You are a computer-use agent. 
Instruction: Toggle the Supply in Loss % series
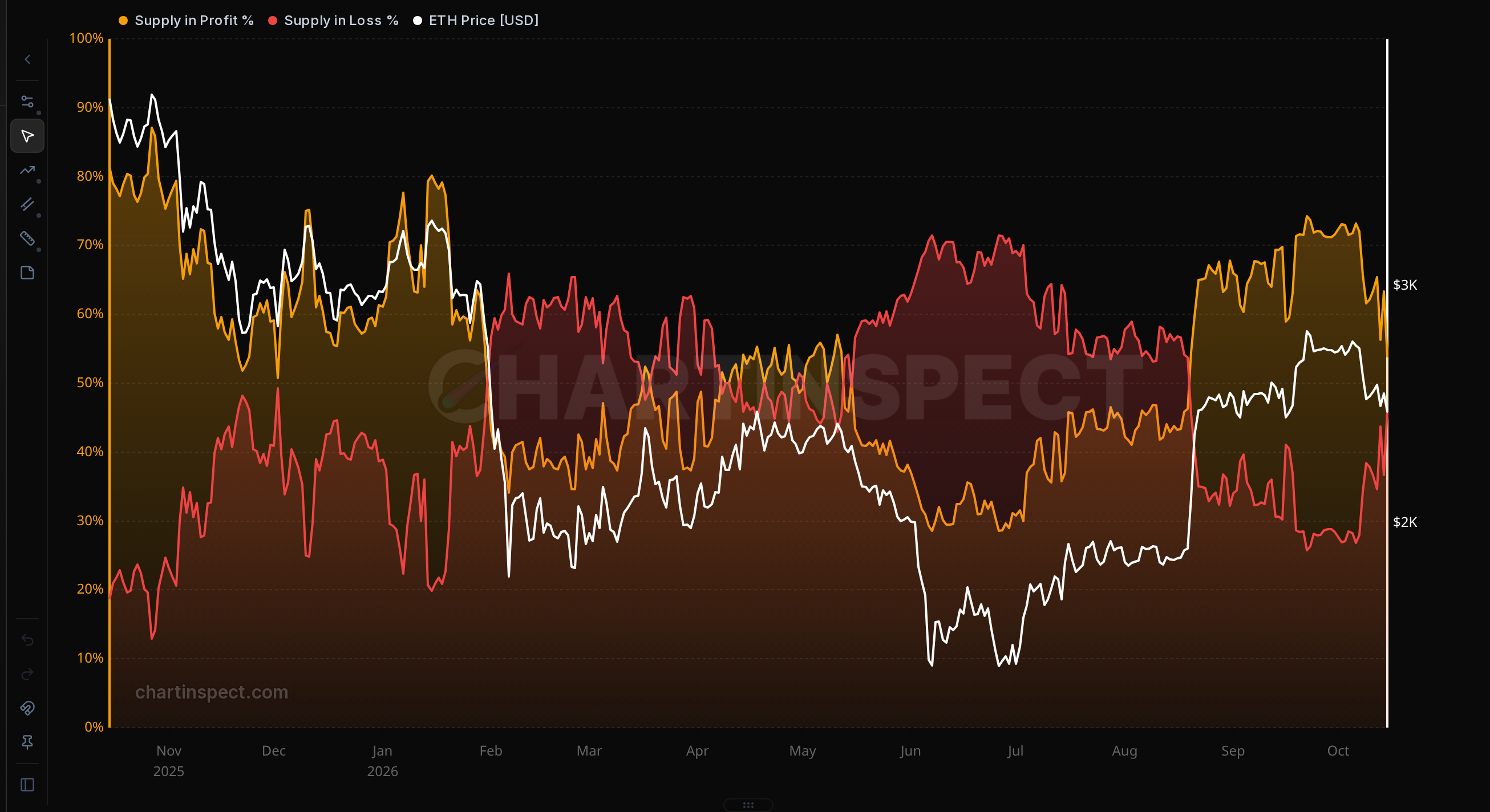[x=334, y=21]
